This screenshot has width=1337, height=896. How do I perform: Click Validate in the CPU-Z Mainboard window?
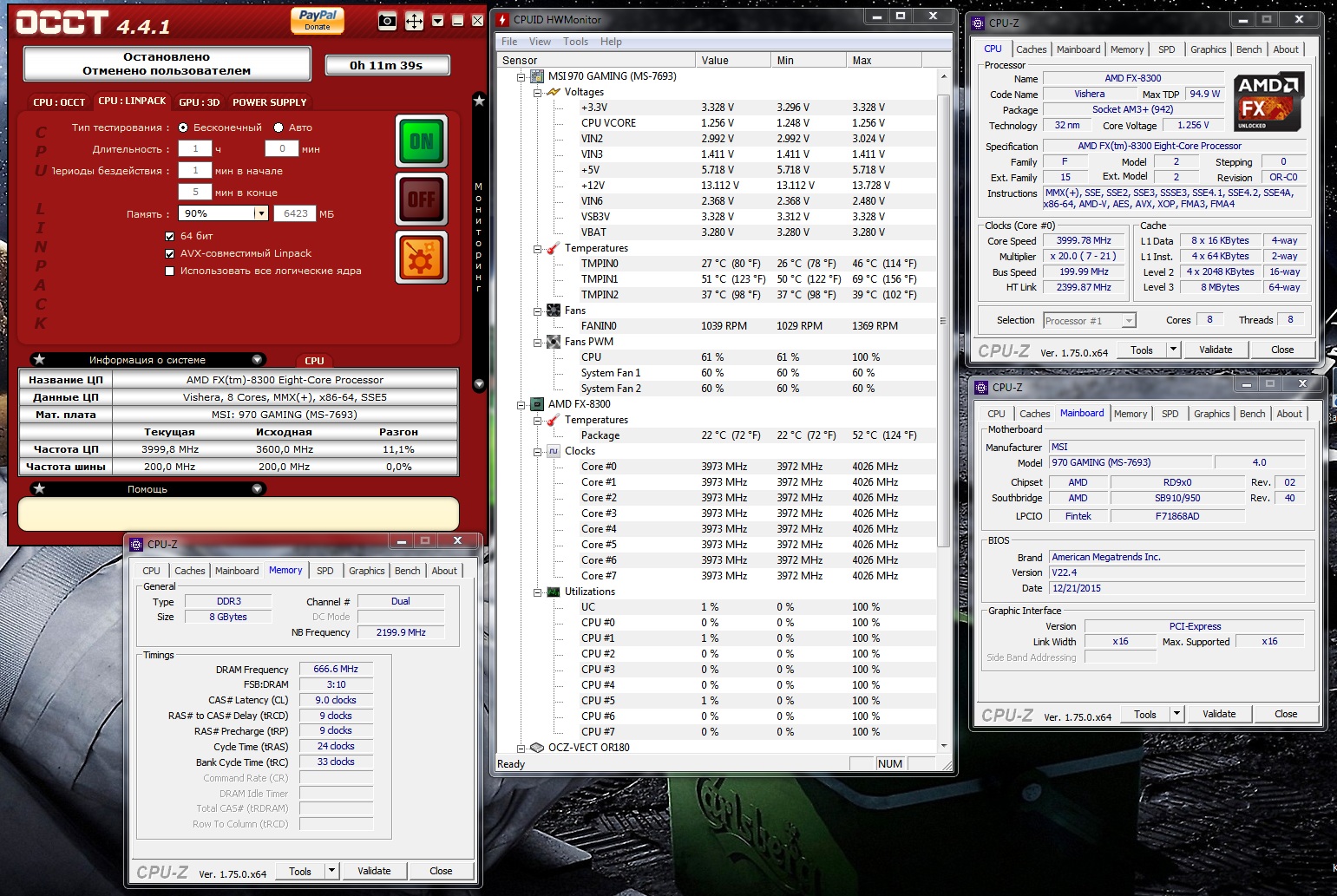[1219, 714]
